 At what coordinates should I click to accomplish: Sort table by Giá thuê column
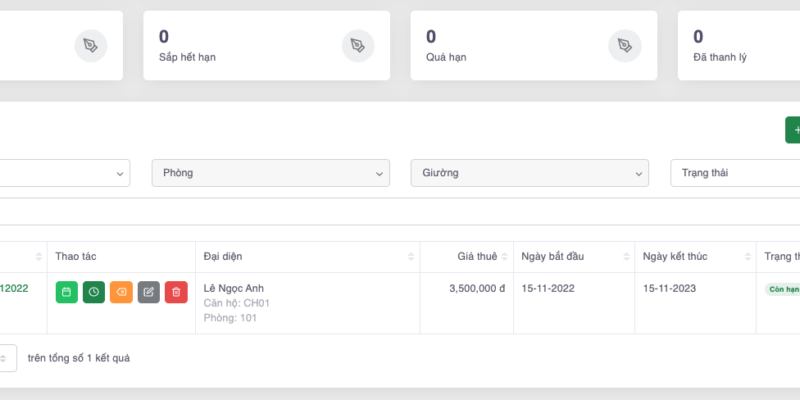pyautogui.click(x=466, y=256)
